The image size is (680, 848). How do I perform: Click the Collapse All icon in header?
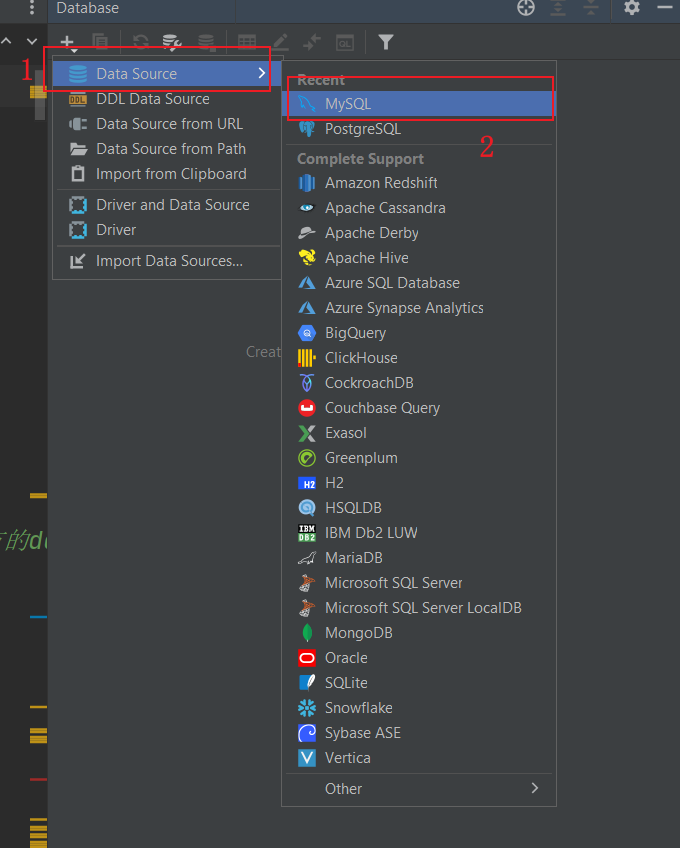click(x=590, y=8)
